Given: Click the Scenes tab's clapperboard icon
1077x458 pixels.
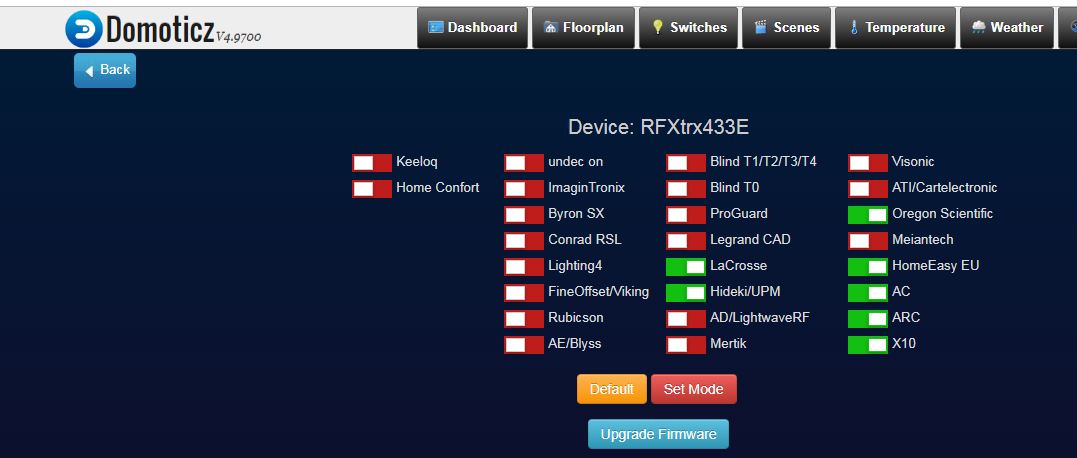Looking at the screenshot, I should (760, 27).
